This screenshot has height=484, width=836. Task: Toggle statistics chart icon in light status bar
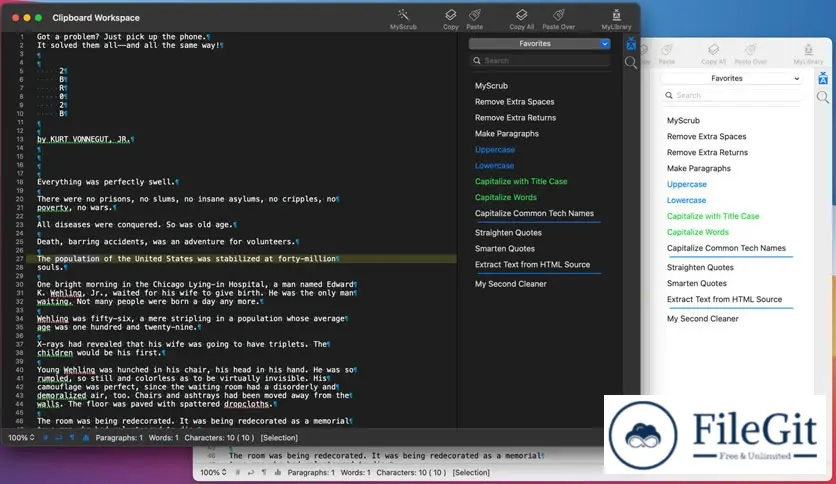(277, 472)
